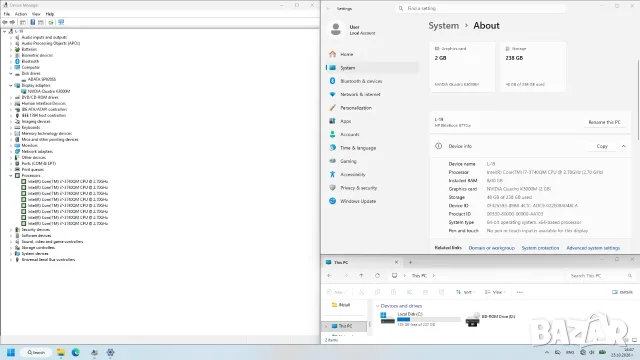Select NVIDIA Quadro K3000M display adapter

pos(49,91)
